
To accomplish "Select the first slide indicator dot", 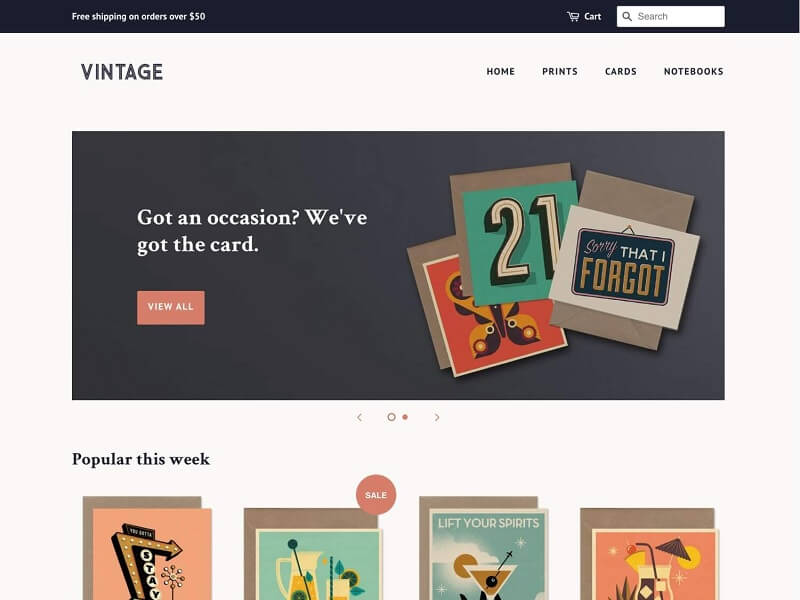I will (x=391, y=417).
